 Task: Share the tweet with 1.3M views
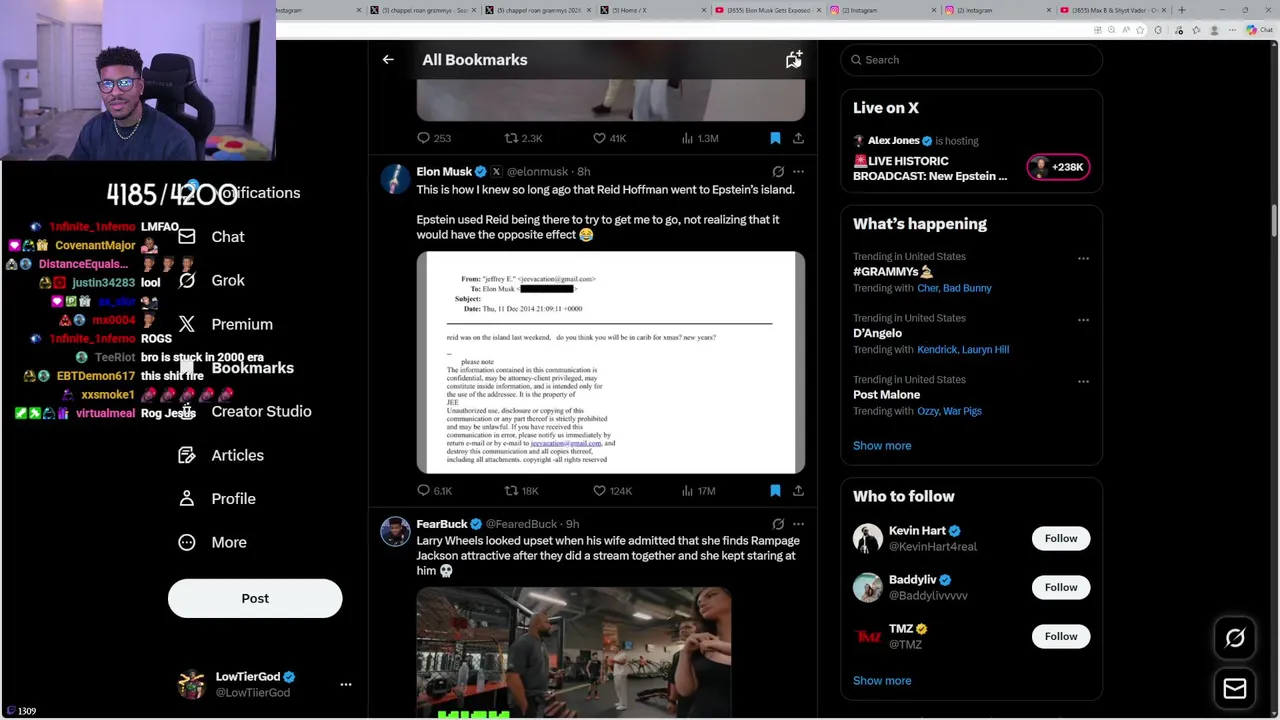pos(798,138)
